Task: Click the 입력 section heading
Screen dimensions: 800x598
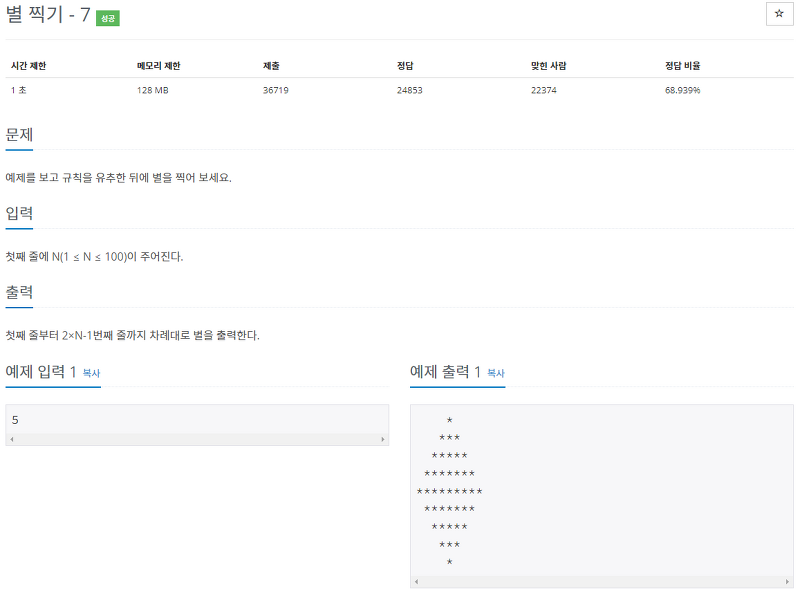Action: (19, 213)
